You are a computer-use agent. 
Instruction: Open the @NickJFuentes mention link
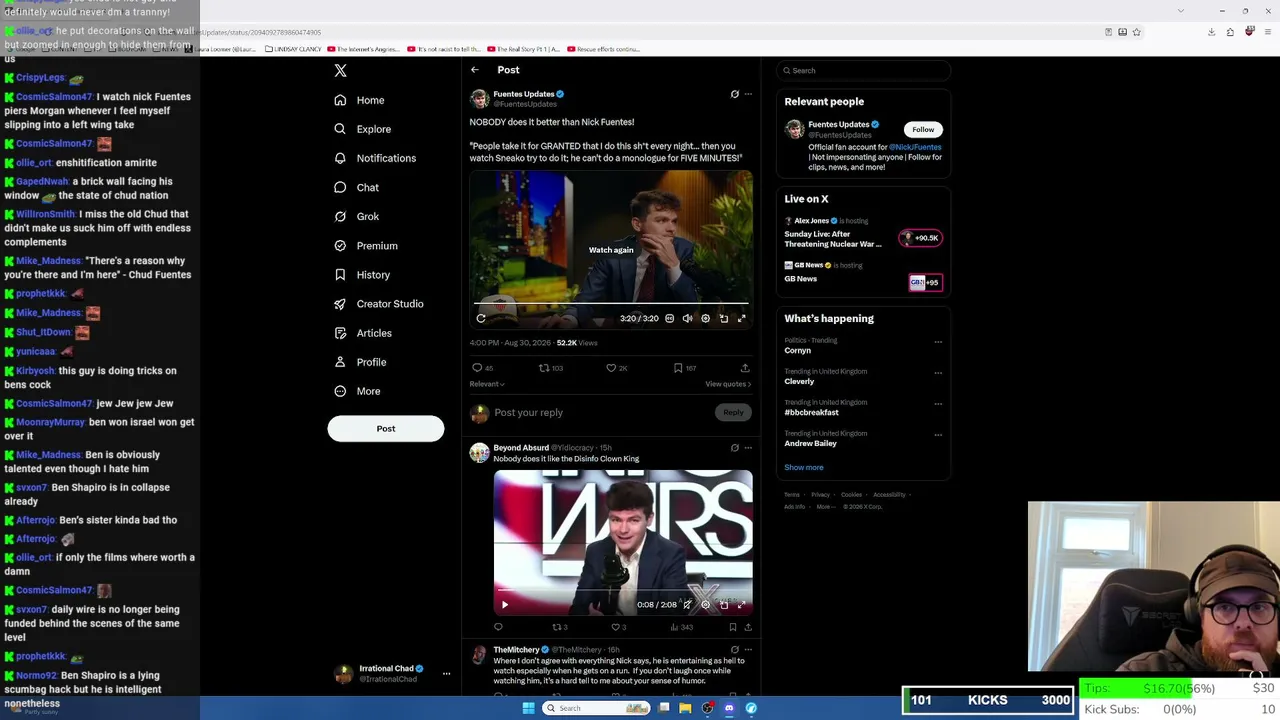pyautogui.click(x=915, y=147)
